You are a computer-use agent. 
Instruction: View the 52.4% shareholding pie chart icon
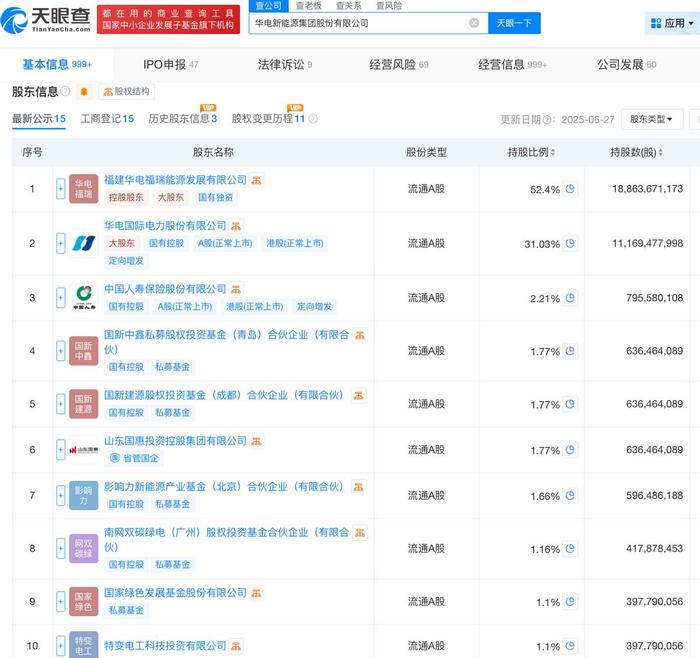[x=570, y=189]
